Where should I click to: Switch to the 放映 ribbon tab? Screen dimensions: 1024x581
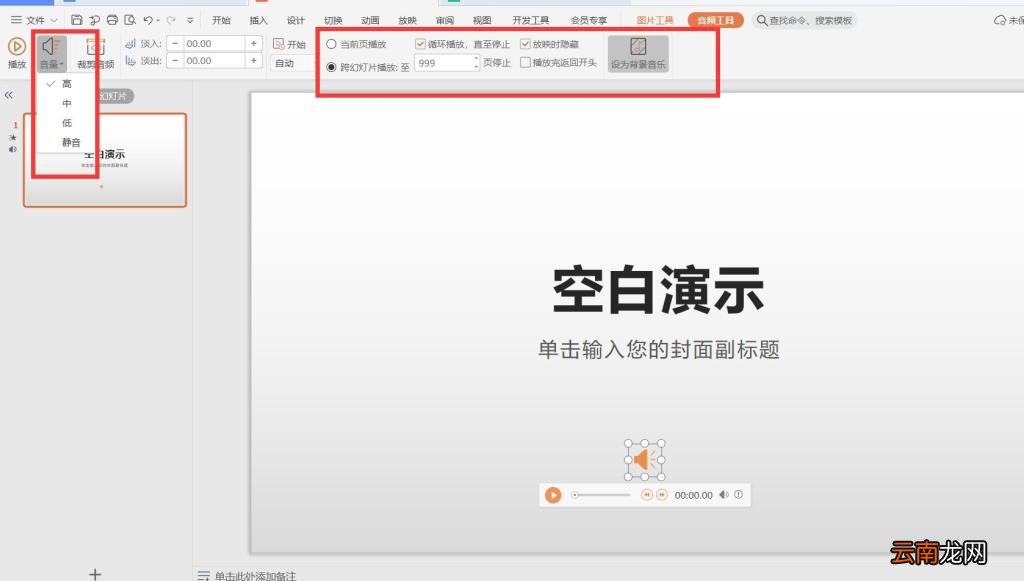pyautogui.click(x=408, y=20)
